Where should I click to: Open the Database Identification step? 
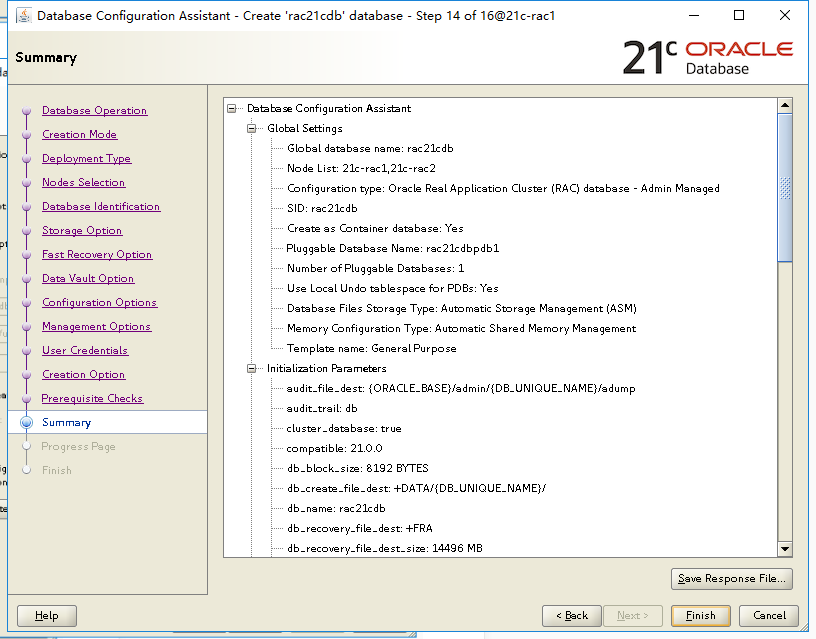click(101, 206)
